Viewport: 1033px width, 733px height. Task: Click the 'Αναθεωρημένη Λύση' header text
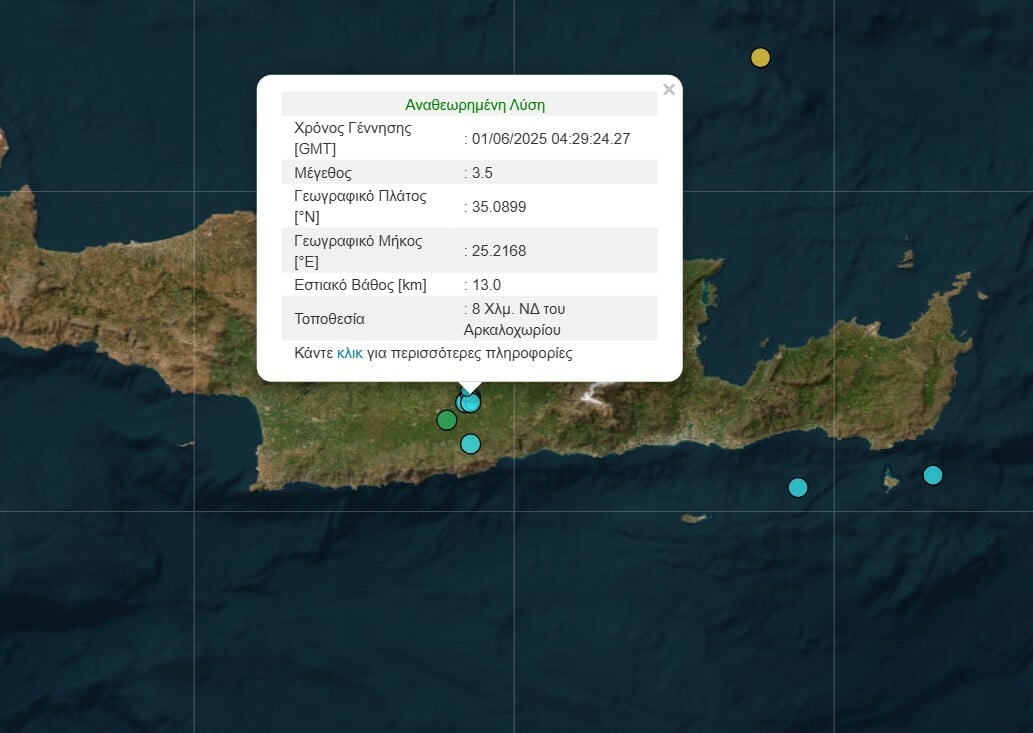pos(475,105)
